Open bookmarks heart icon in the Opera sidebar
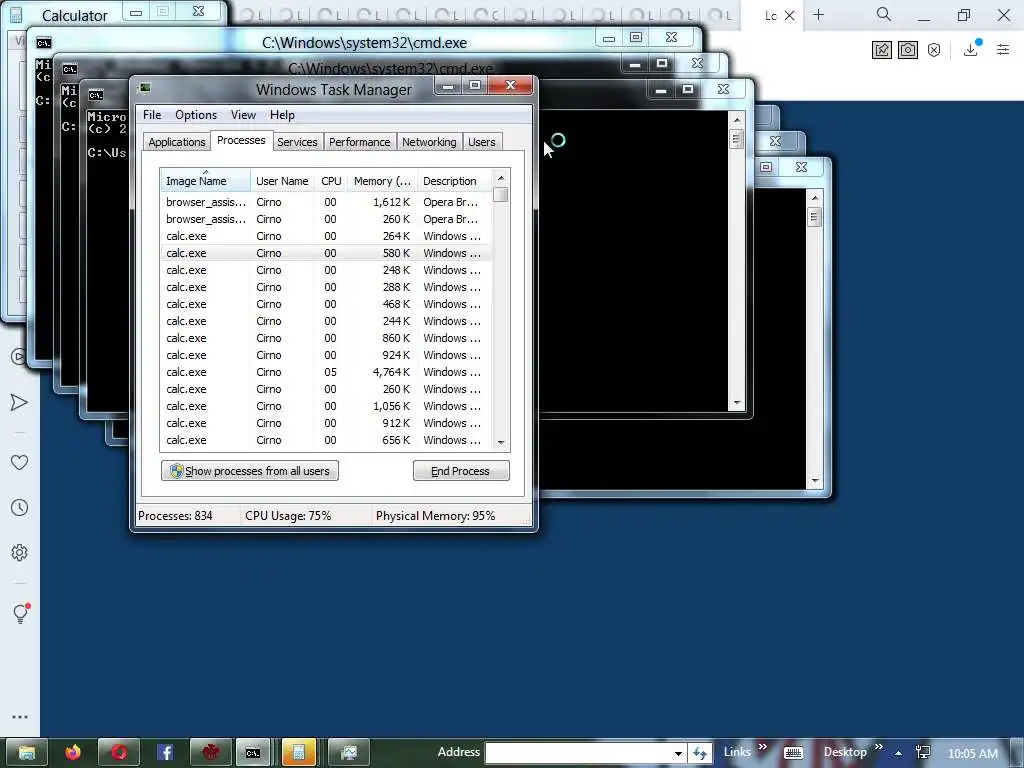The height and width of the screenshot is (768, 1024). [x=20, y=462]
